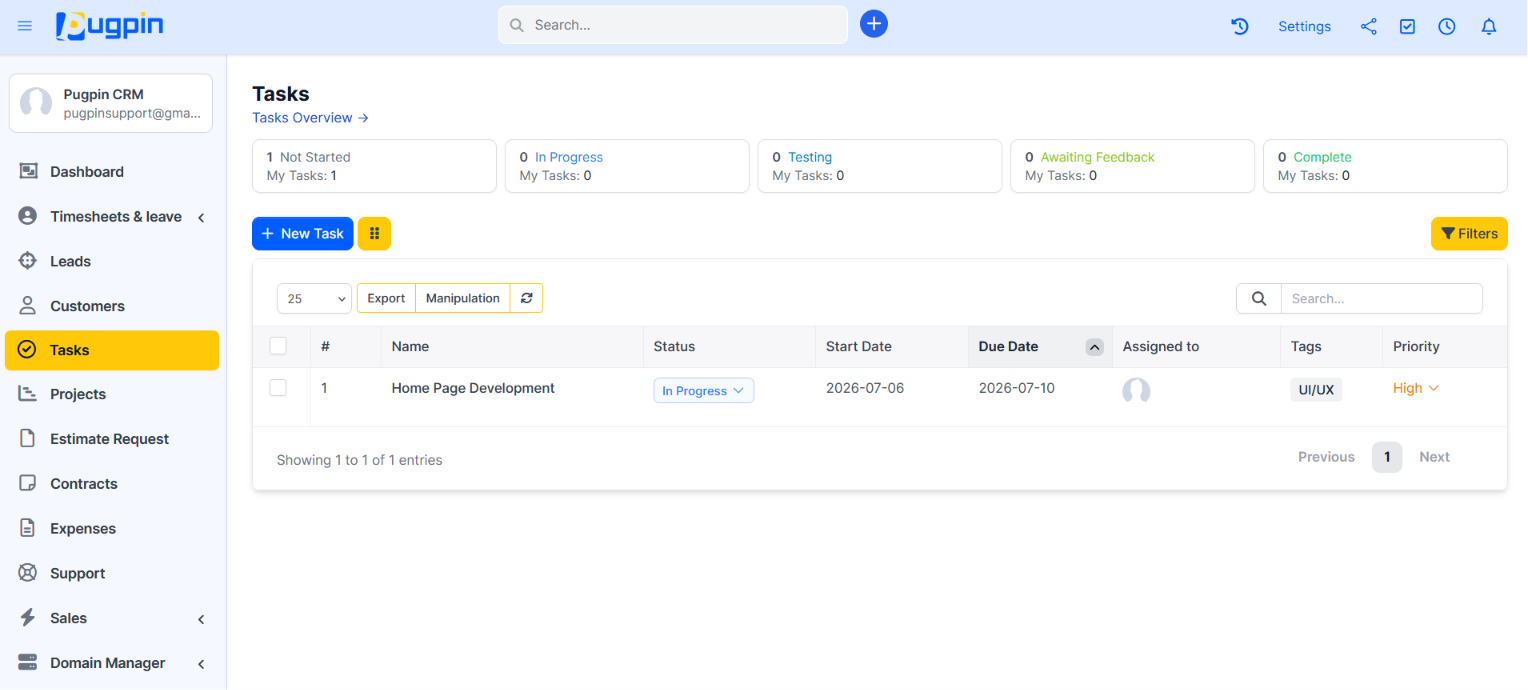Viewport: 1528px width, 690px height.
Task: Open the Home Page Development task name
Action: coord(473,388)
